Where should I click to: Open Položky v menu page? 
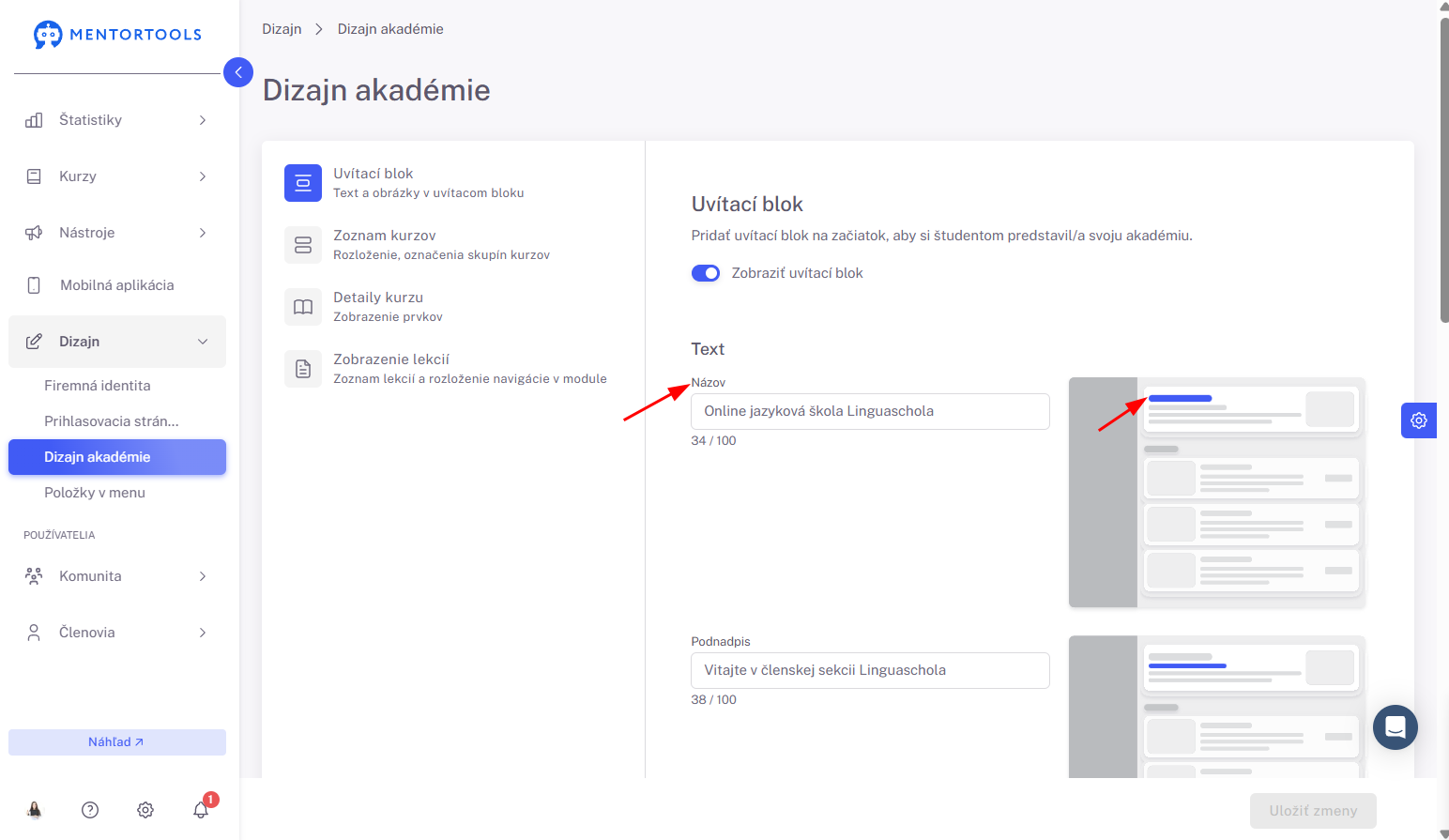pyautogui.click(x=95, y=493)
